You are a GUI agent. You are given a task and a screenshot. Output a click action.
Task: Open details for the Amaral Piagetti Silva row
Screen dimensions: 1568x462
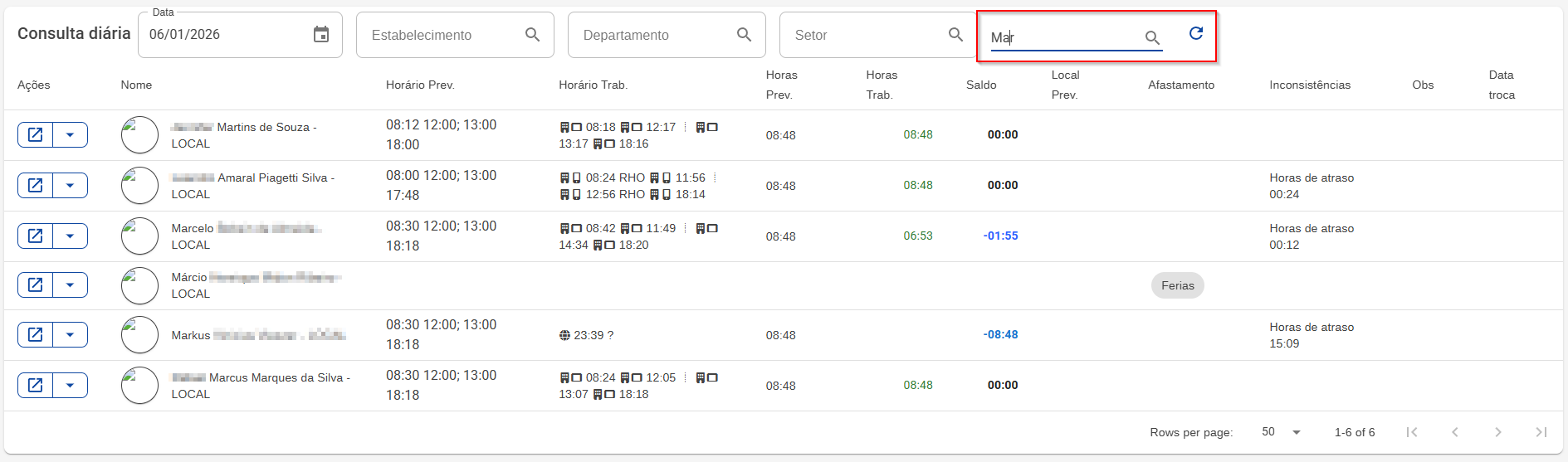pos(35,185)
